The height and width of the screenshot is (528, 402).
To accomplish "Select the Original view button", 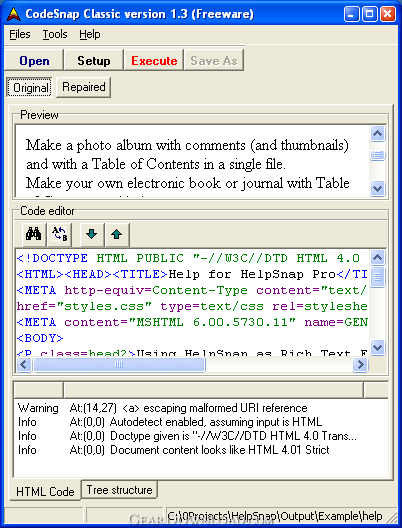I will click(x=29, y=88).
